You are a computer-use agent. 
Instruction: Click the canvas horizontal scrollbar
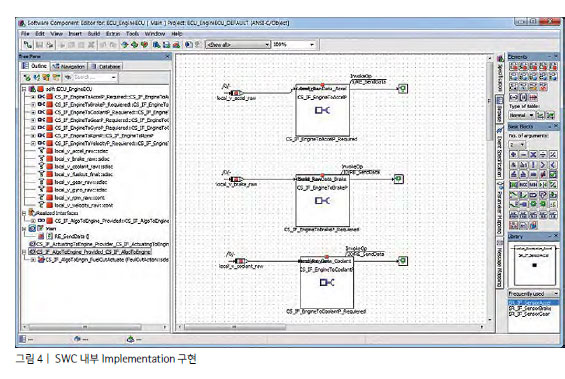click(330, 327)
